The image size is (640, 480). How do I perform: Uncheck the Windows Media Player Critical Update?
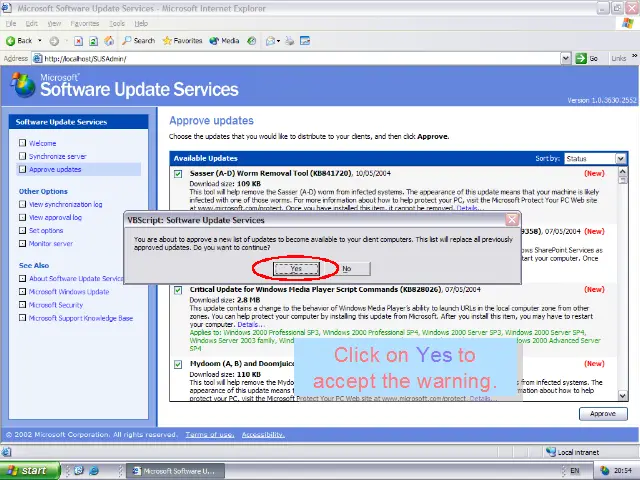click(x=178, y=290)
